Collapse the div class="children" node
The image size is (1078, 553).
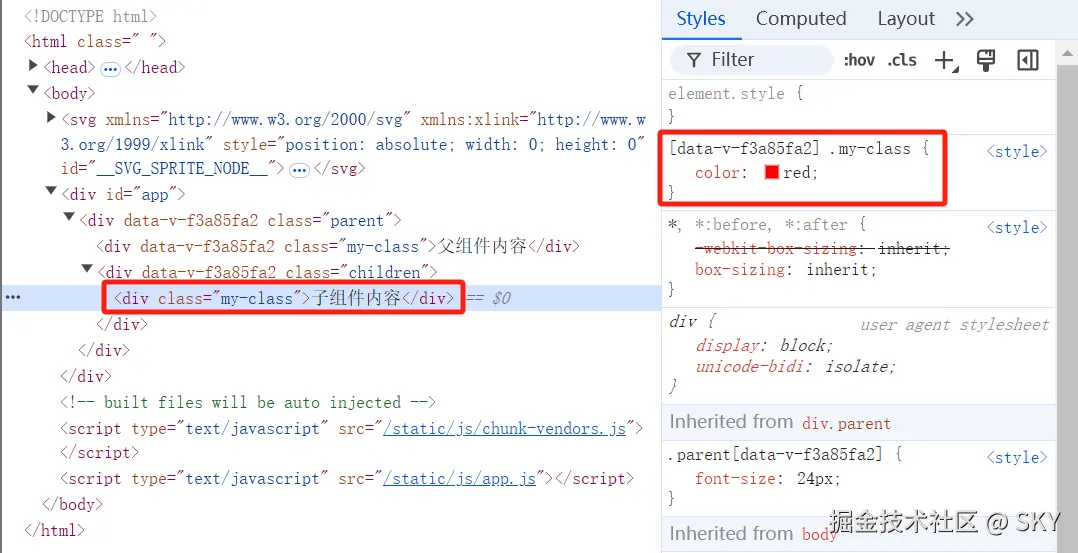(87, 268)
